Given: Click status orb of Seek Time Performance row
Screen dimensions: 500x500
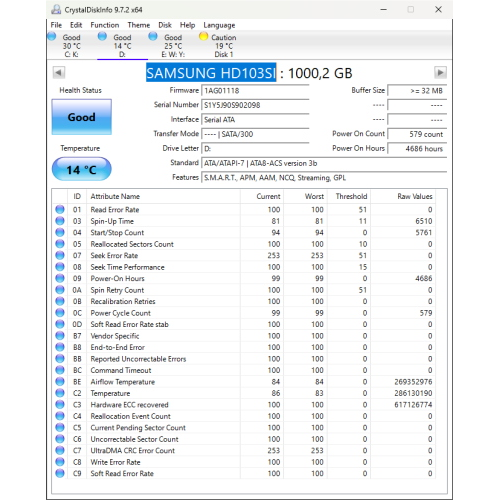Looking at the screenshot, I should (x=60, y=267).
